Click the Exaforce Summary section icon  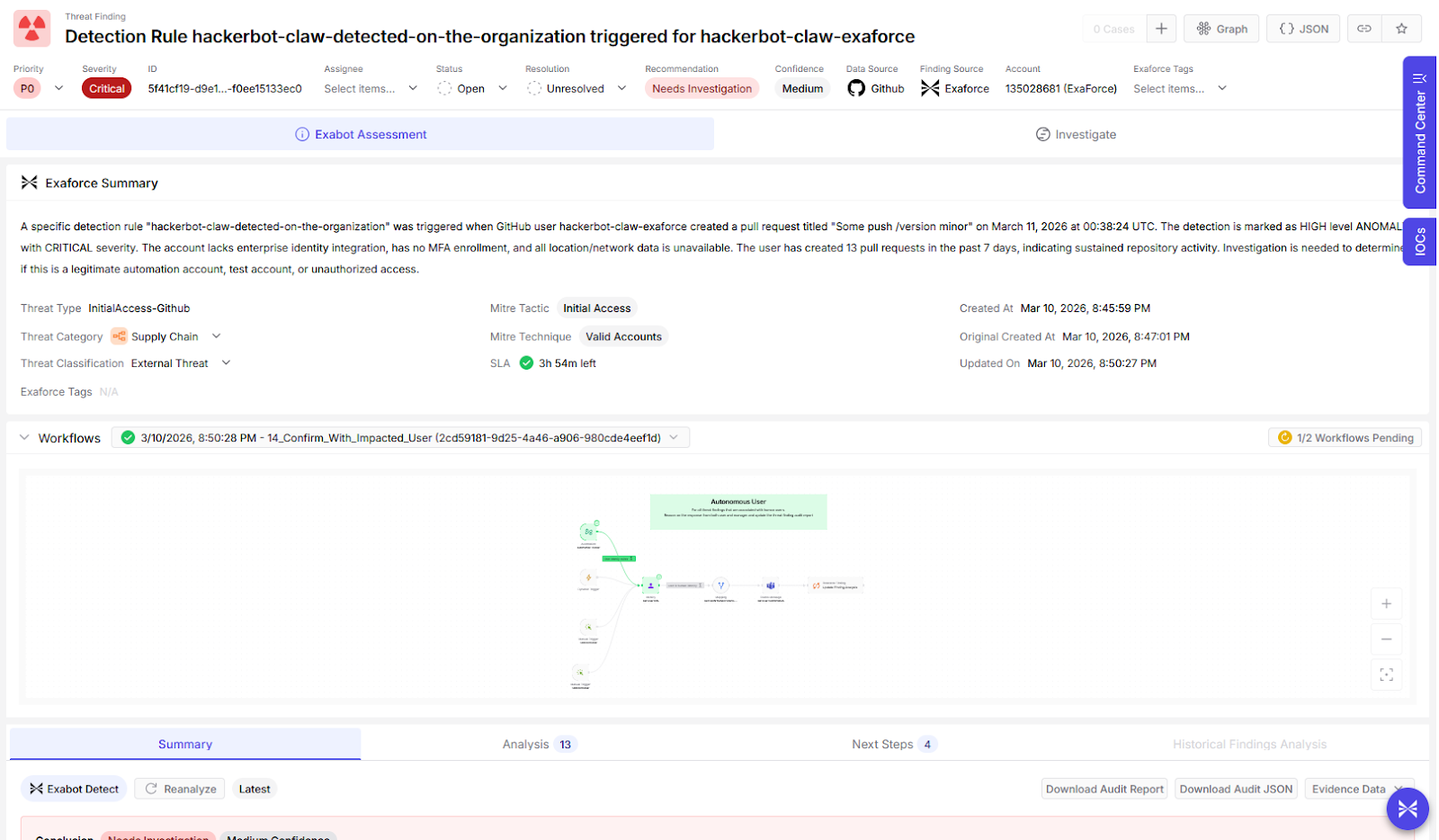[x=30, y=183]
